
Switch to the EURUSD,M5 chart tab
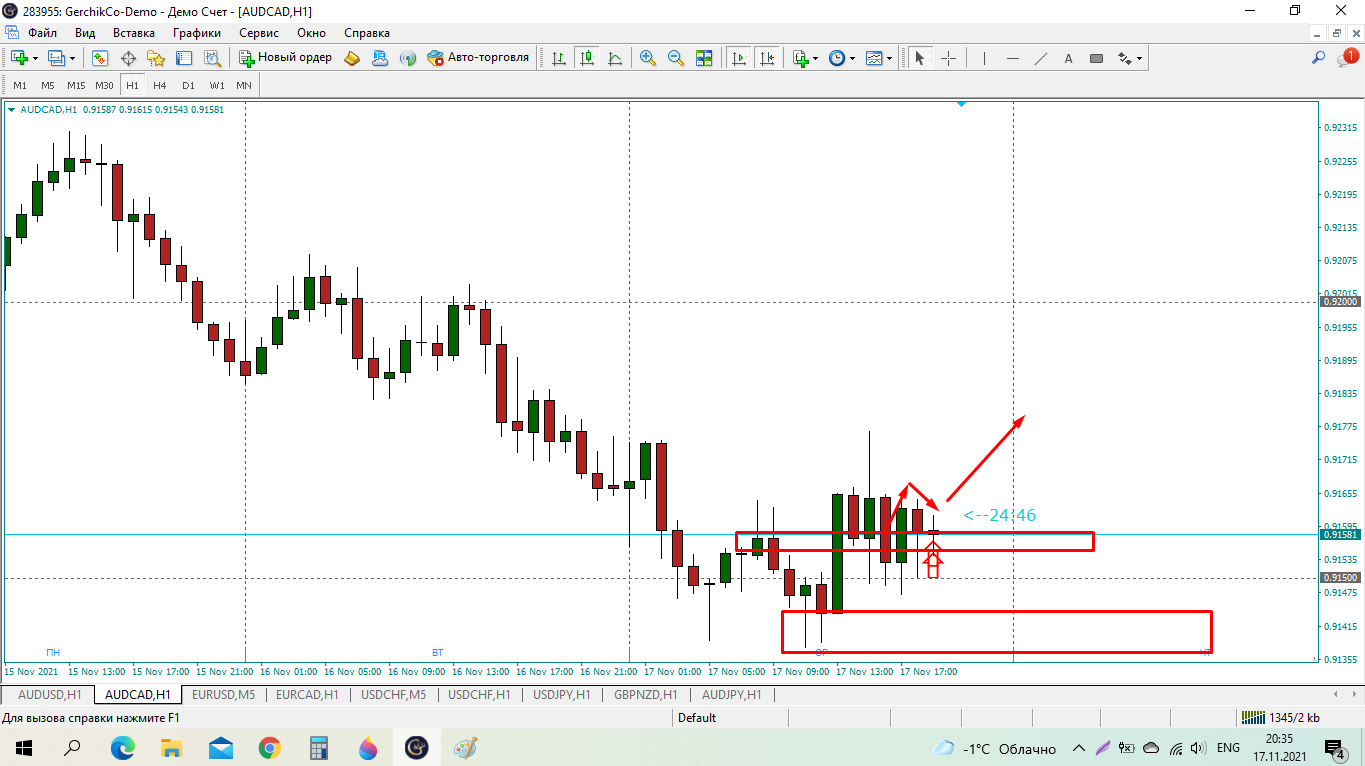pos(223,694)
